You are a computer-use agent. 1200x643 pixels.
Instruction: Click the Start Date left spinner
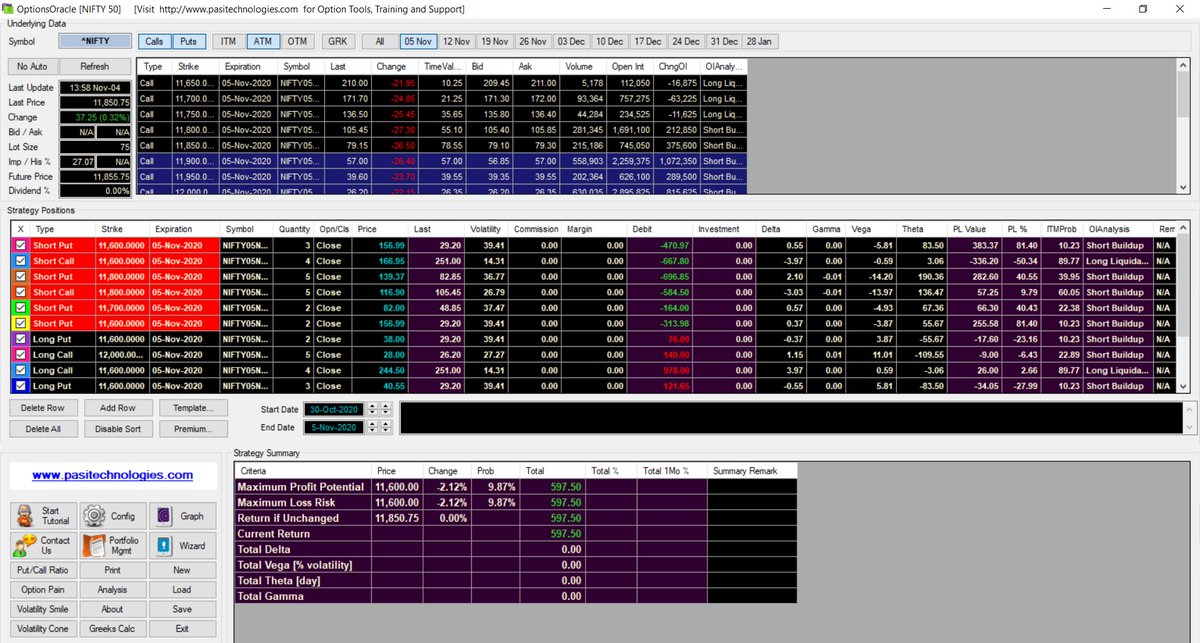(x=373, y=408)
